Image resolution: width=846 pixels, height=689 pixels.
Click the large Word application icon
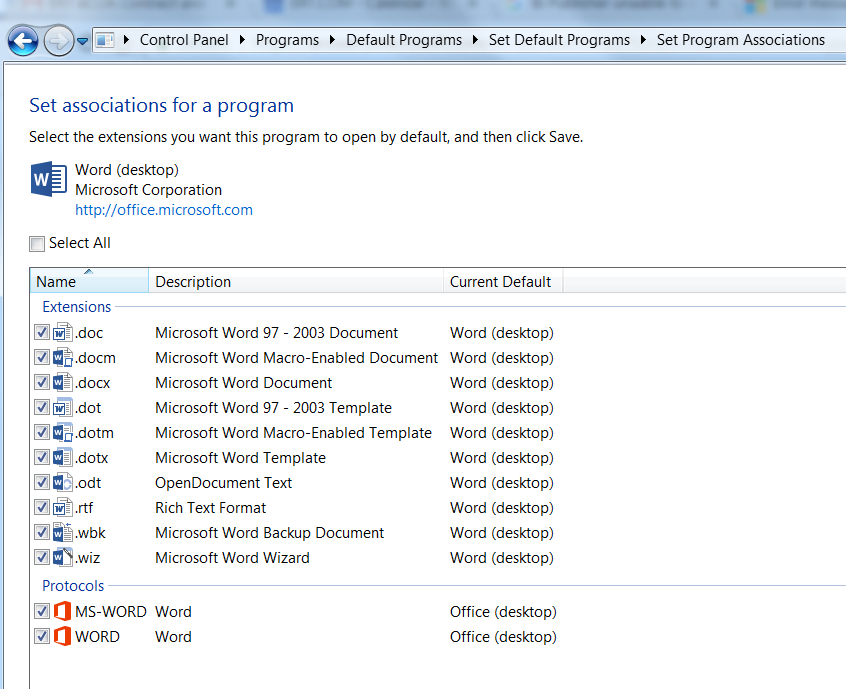tap(49, 179)
